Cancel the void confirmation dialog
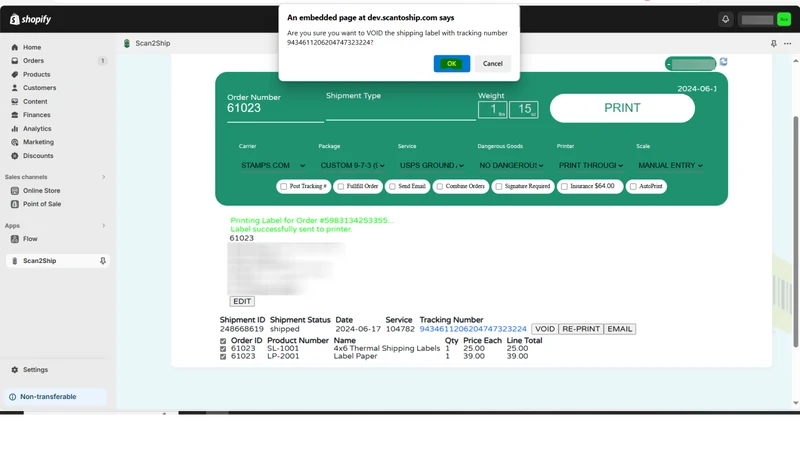This screenshot has width=800, height=450. tap(492, 64)
